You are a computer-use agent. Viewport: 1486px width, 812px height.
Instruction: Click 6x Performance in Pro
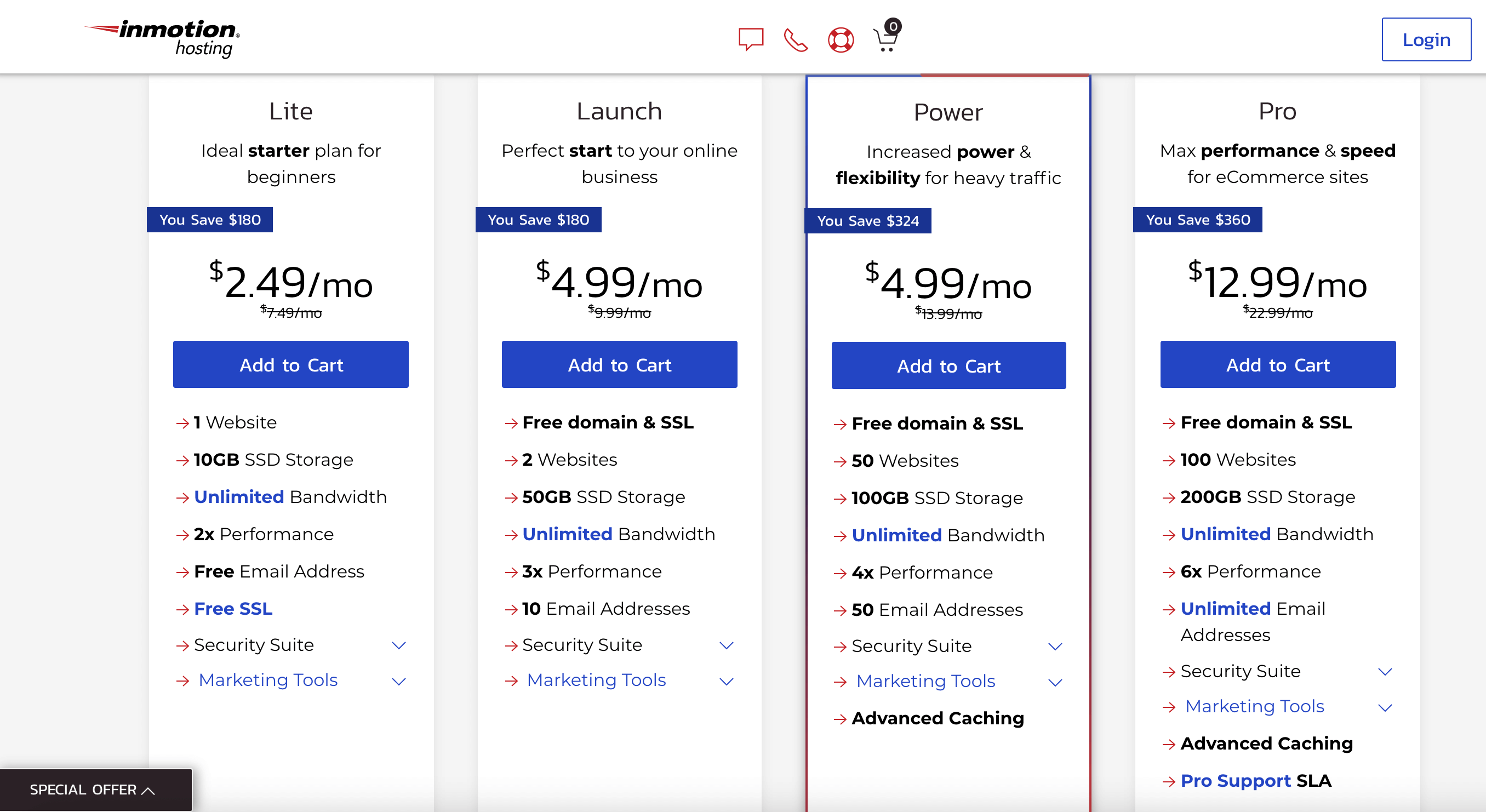click(x=1250, y=571)
